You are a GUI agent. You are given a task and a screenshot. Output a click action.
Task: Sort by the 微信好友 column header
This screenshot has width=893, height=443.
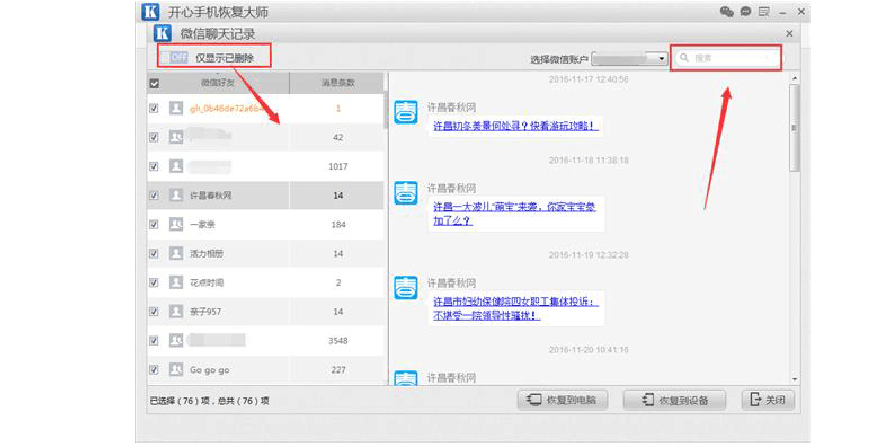pyautogui.click(x=218, y=83)
